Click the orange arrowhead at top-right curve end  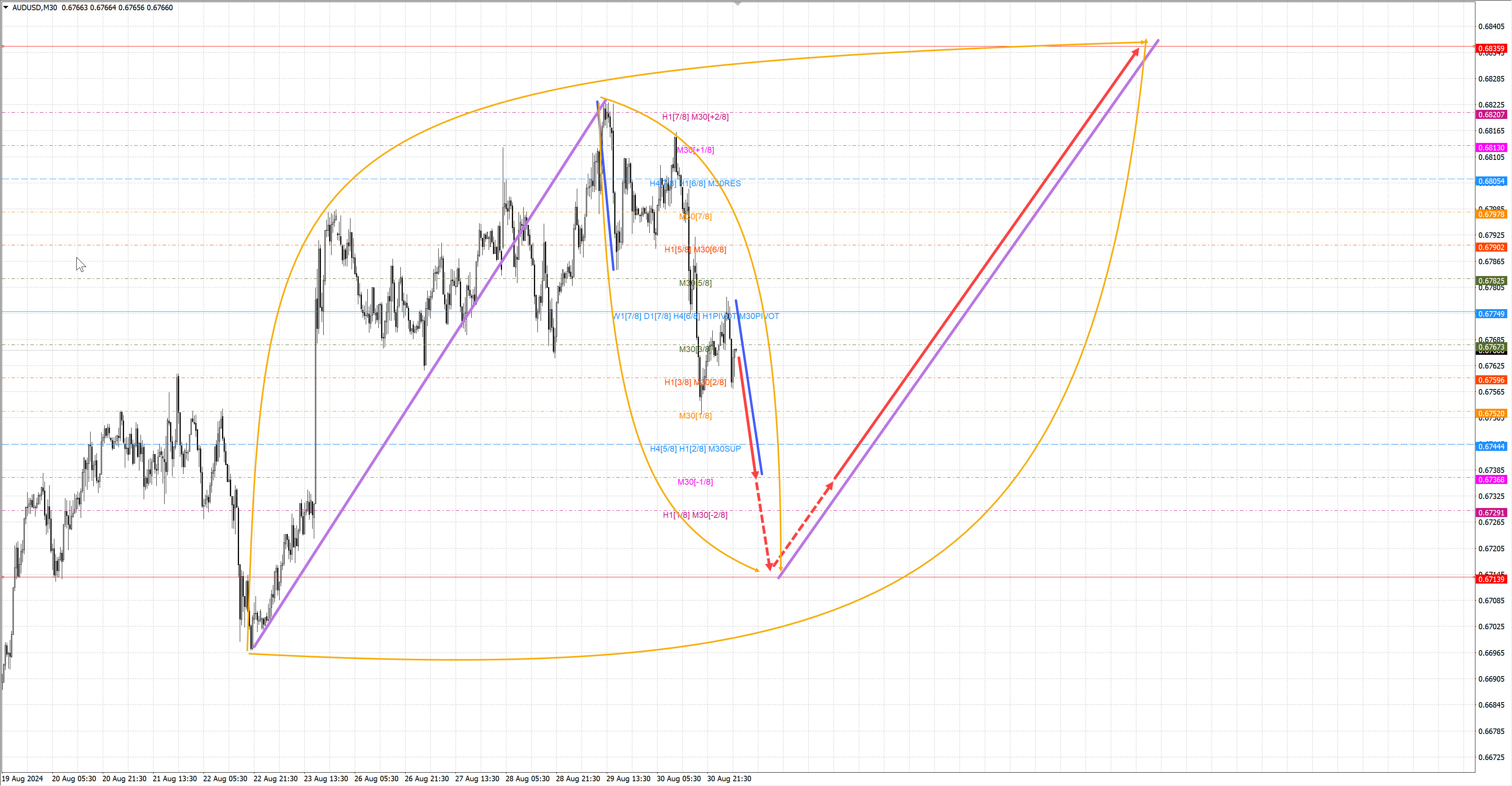1144,42
